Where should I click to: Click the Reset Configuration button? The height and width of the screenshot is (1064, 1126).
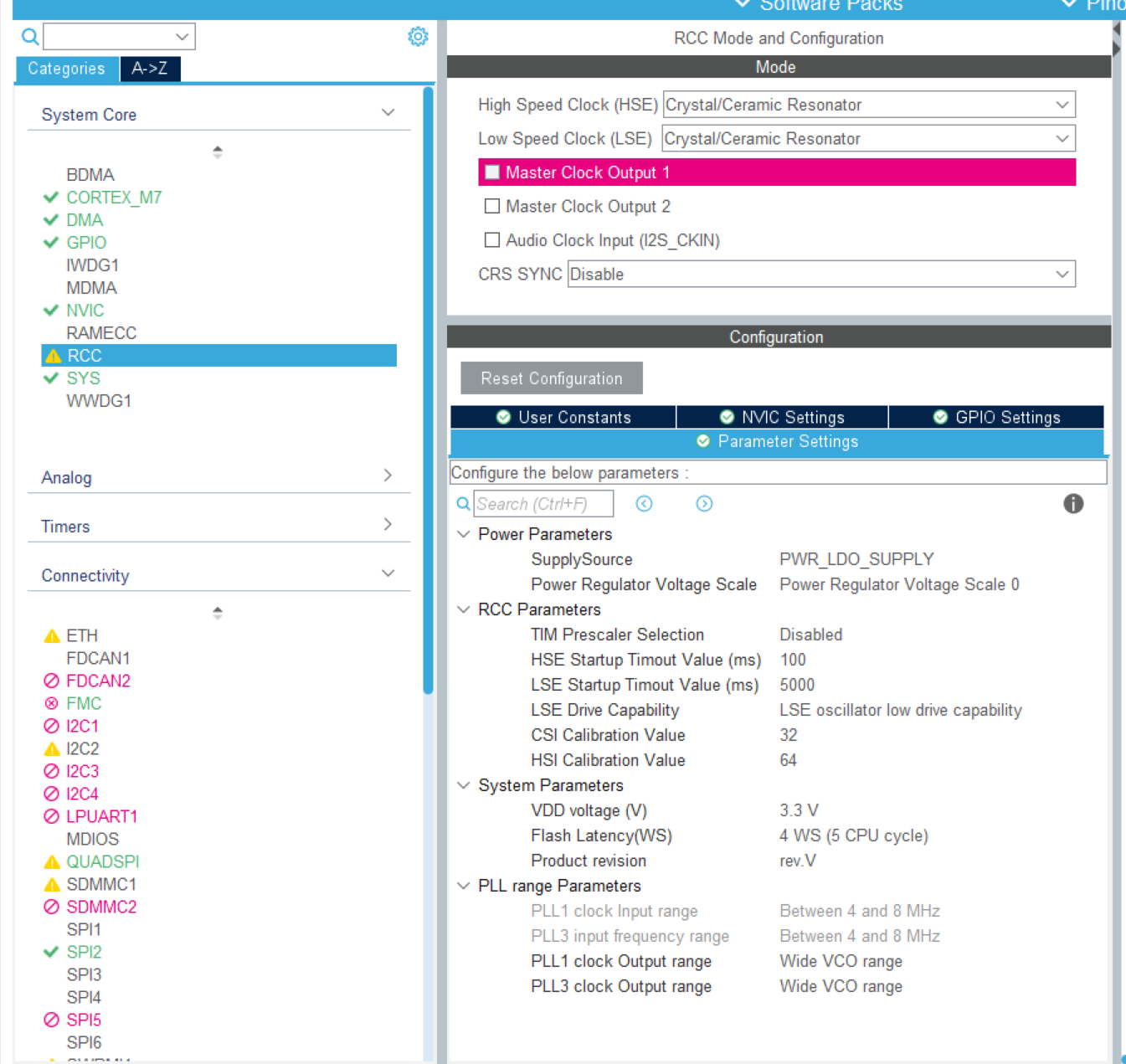tap(551, 378)
